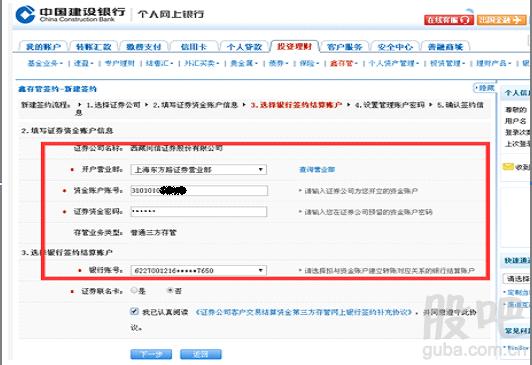532x365 pixels.
Task: Open the 客户服务 tab
Action: 345,46
